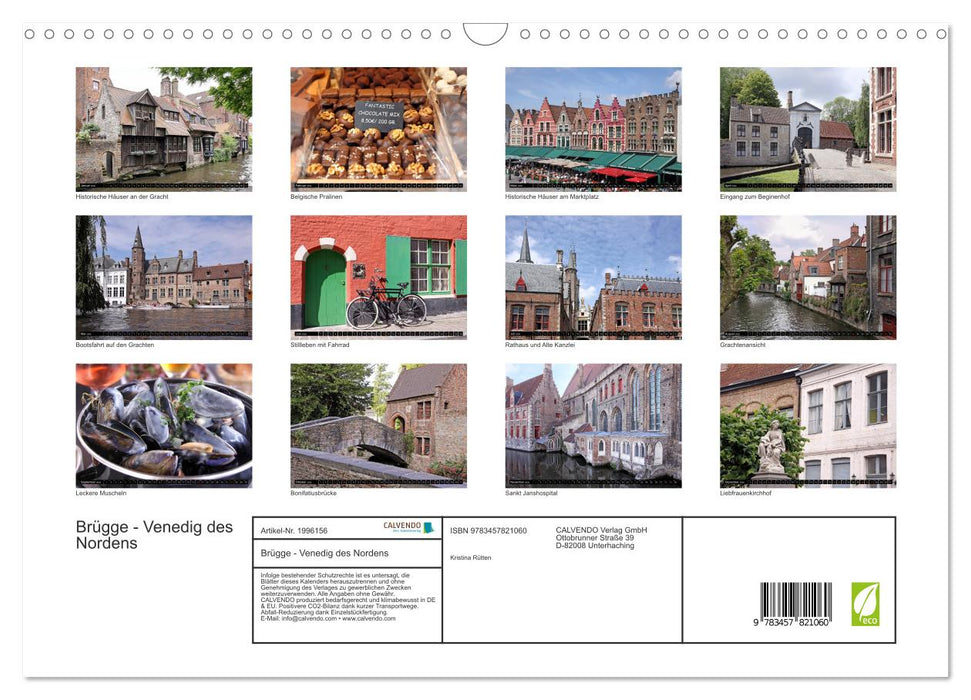The image size is (971, 700).
Task: Select the 'Liebfrauenkirchhof' statue image
Action: (807, 426)
